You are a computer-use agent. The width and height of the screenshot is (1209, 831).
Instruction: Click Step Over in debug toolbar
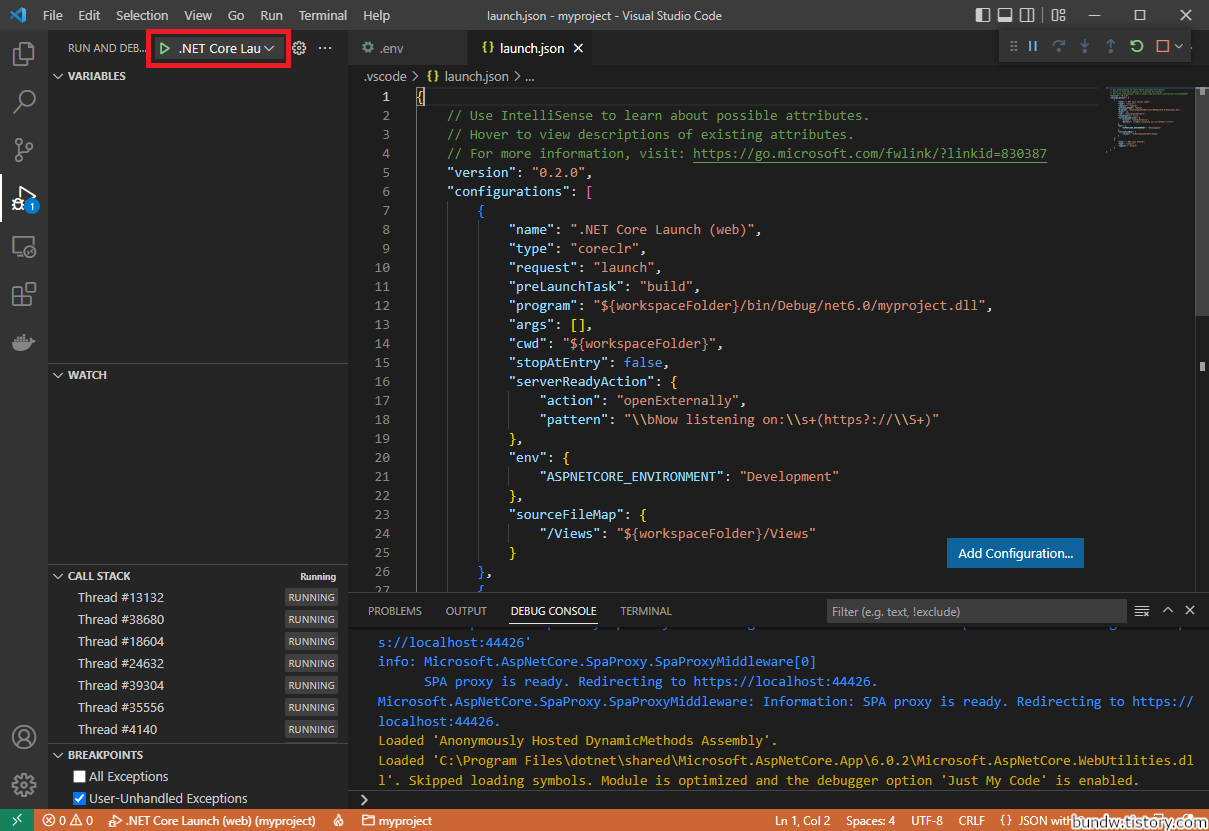tap(1059, 46)
